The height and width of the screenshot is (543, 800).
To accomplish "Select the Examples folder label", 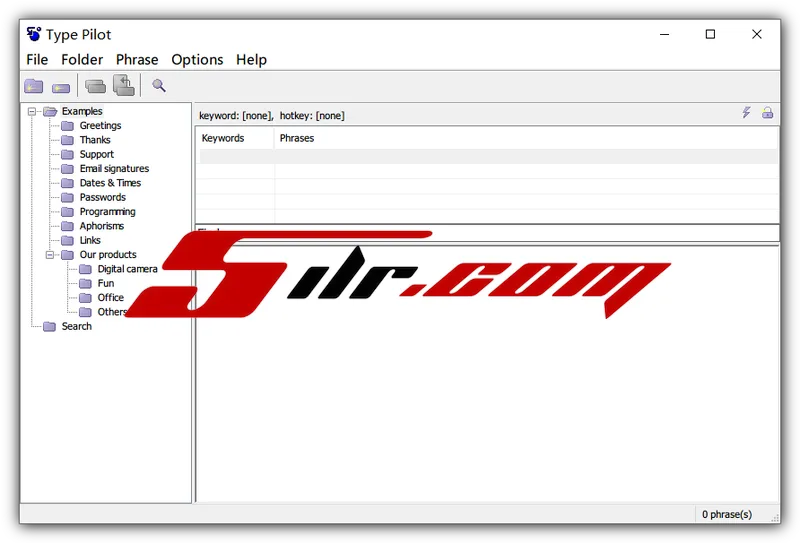I will click(82, 111).
